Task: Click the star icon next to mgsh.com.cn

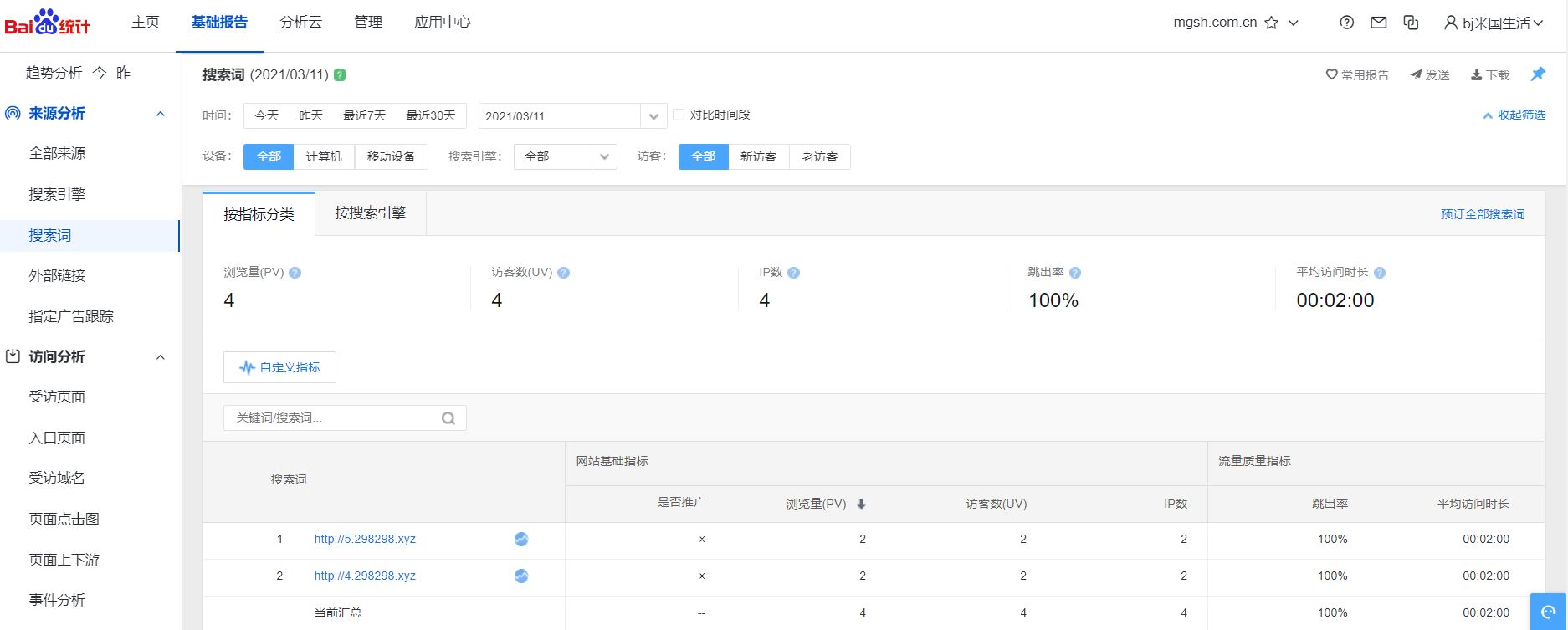Action: pyautogui.click(x=1271, y=23)
